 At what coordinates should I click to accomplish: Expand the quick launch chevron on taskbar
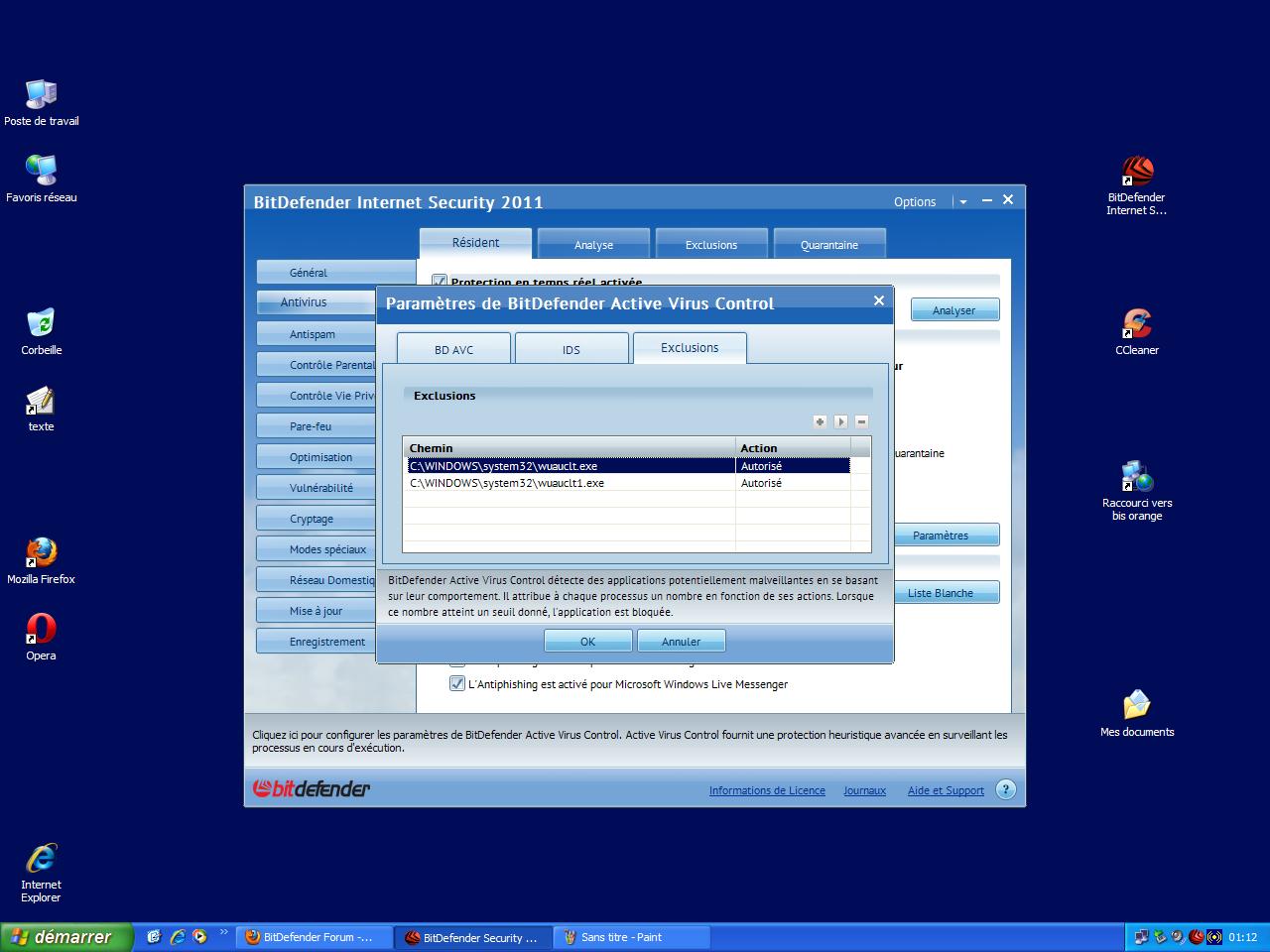click(223, 932)
